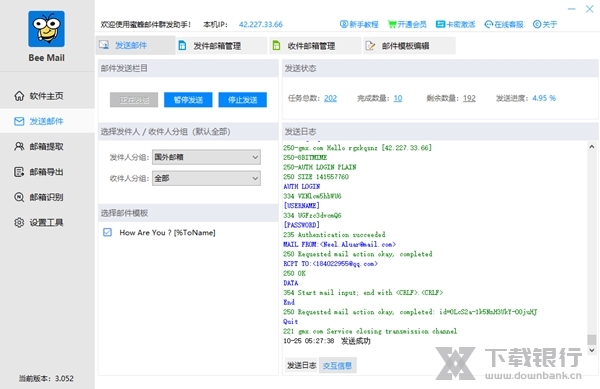Click the 发件邮箱管理 tab document icon
This screenshot has width=600, height=389.
tap(183, 46)
